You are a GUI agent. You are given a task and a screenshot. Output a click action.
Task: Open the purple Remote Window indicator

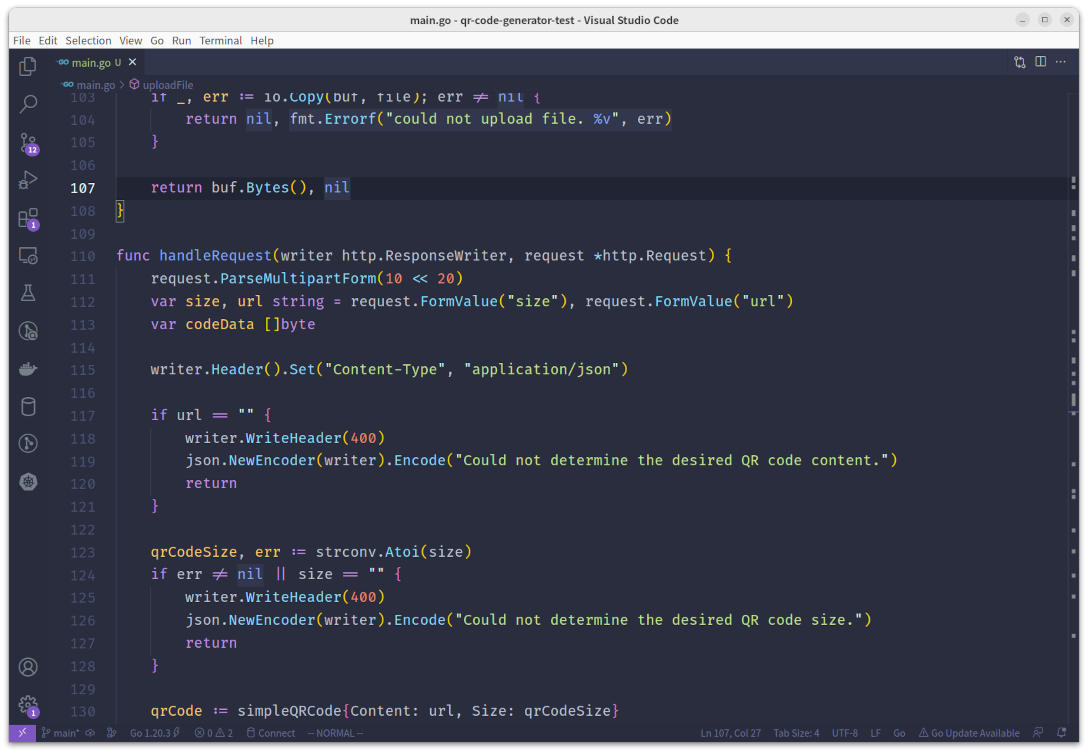click(x=22, y=733)
